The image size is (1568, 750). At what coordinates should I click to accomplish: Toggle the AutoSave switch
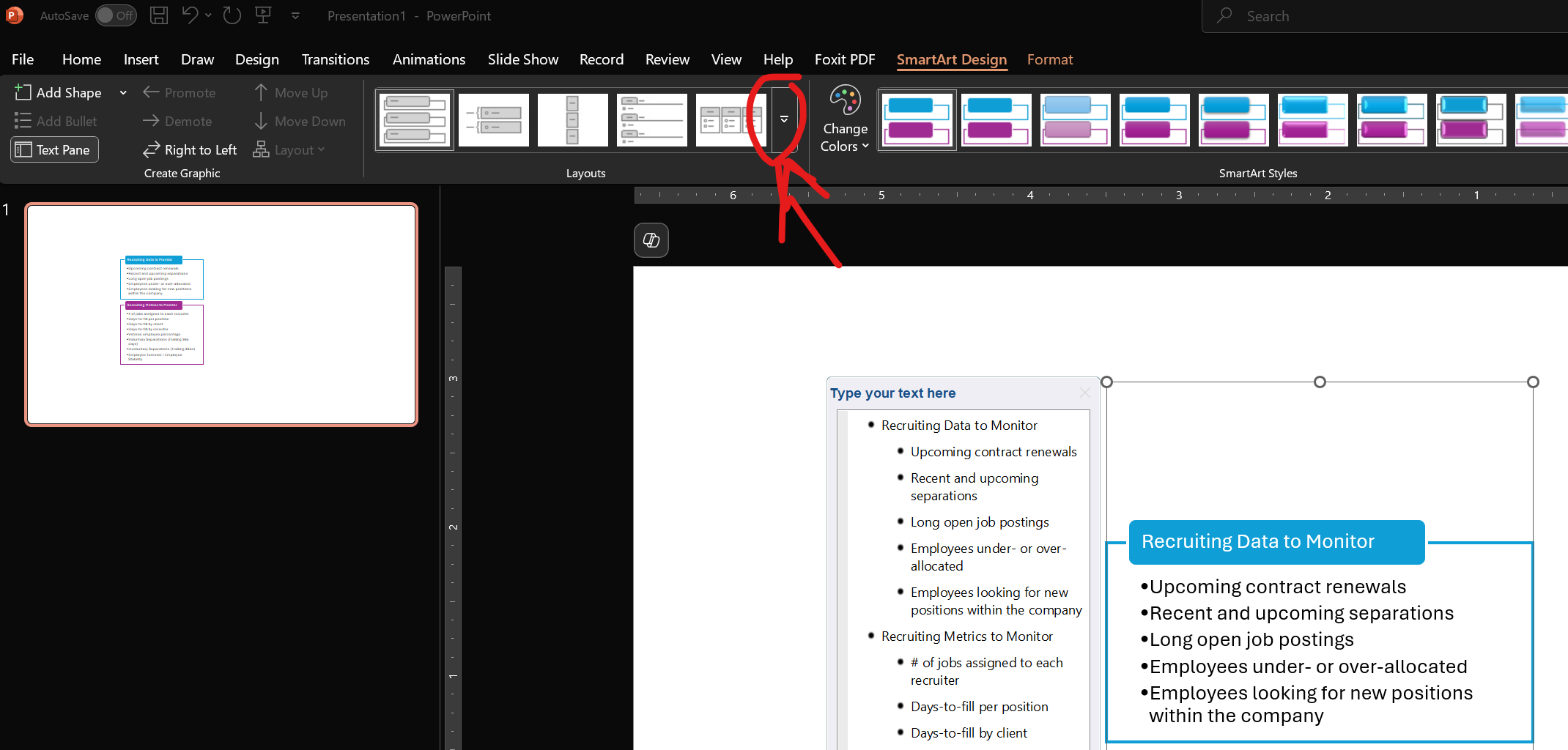point(116,15)
